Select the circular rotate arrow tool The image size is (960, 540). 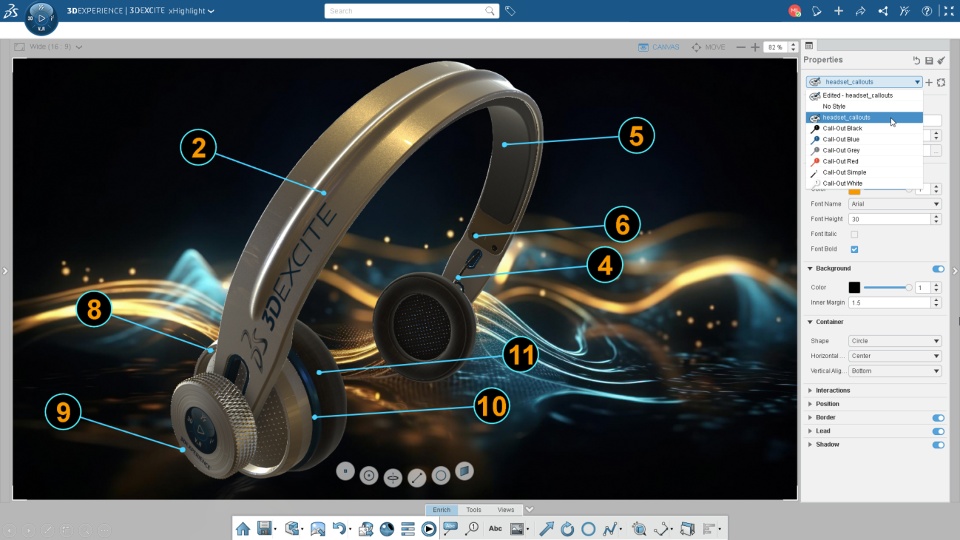[x=568, y=528]
